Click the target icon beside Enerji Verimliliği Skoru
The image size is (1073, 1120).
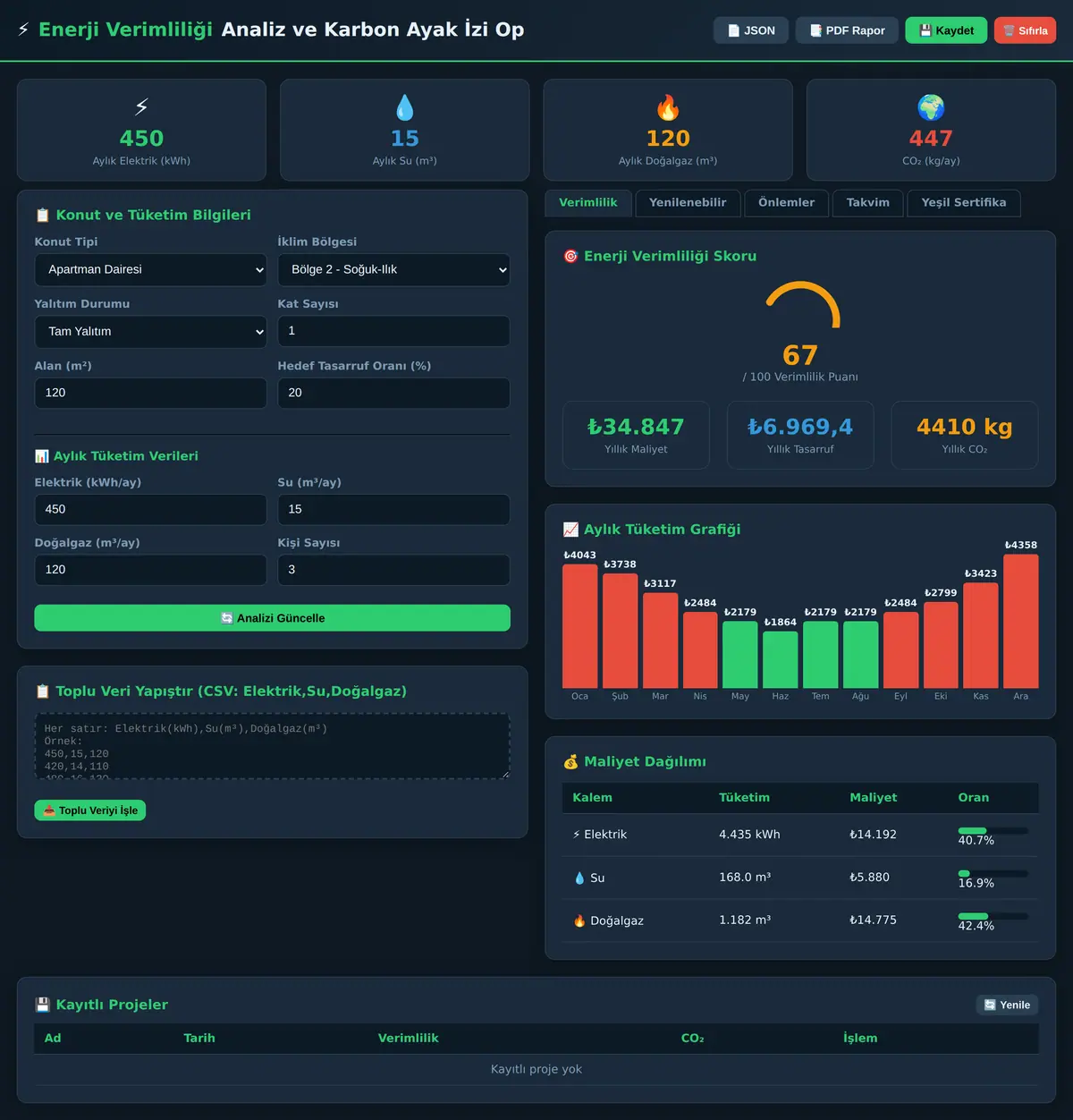point(570,257)
